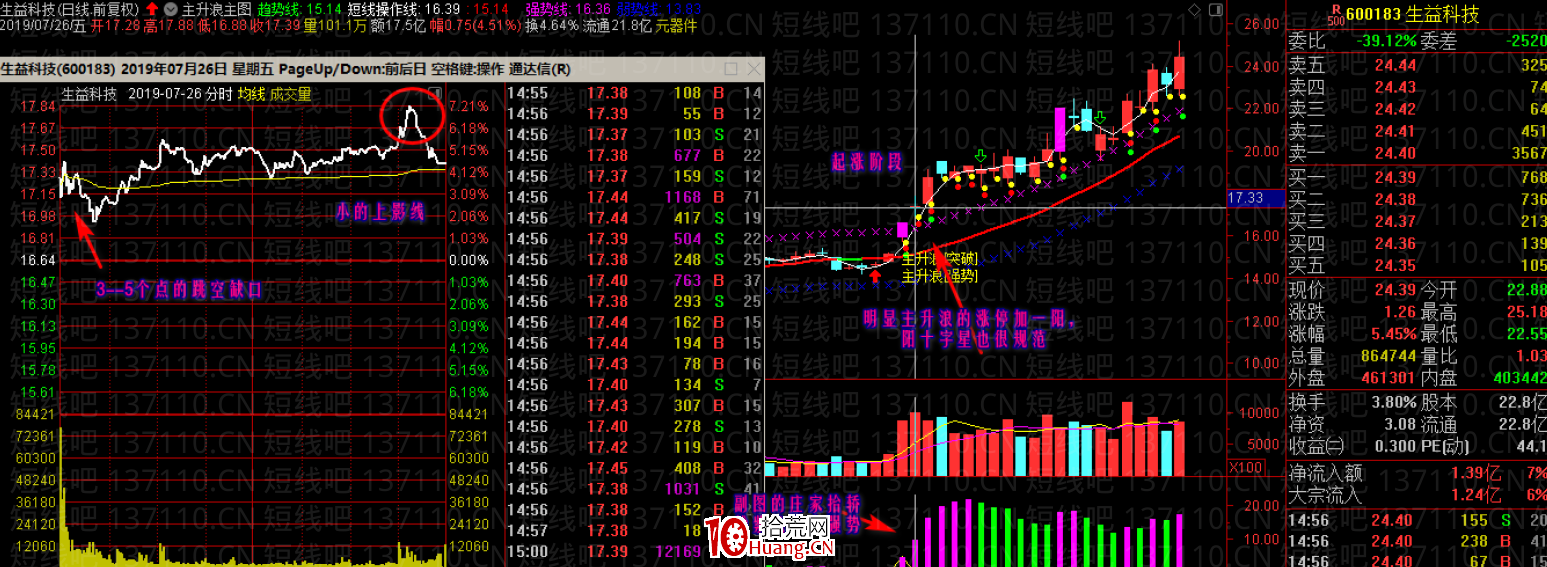Select the 买四 row at 24.36

(1416, 243)
